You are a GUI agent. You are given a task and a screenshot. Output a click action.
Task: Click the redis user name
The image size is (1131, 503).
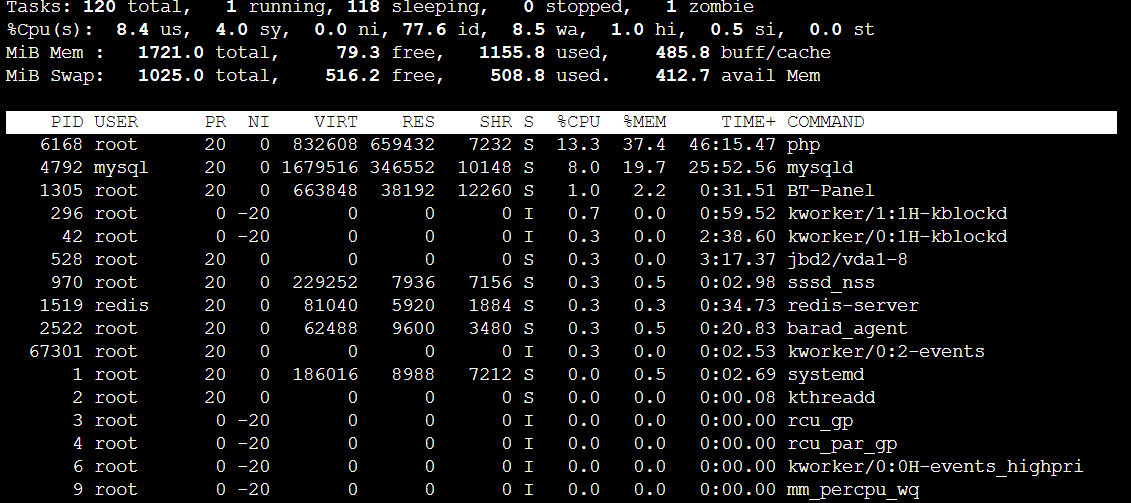[121, 306]
